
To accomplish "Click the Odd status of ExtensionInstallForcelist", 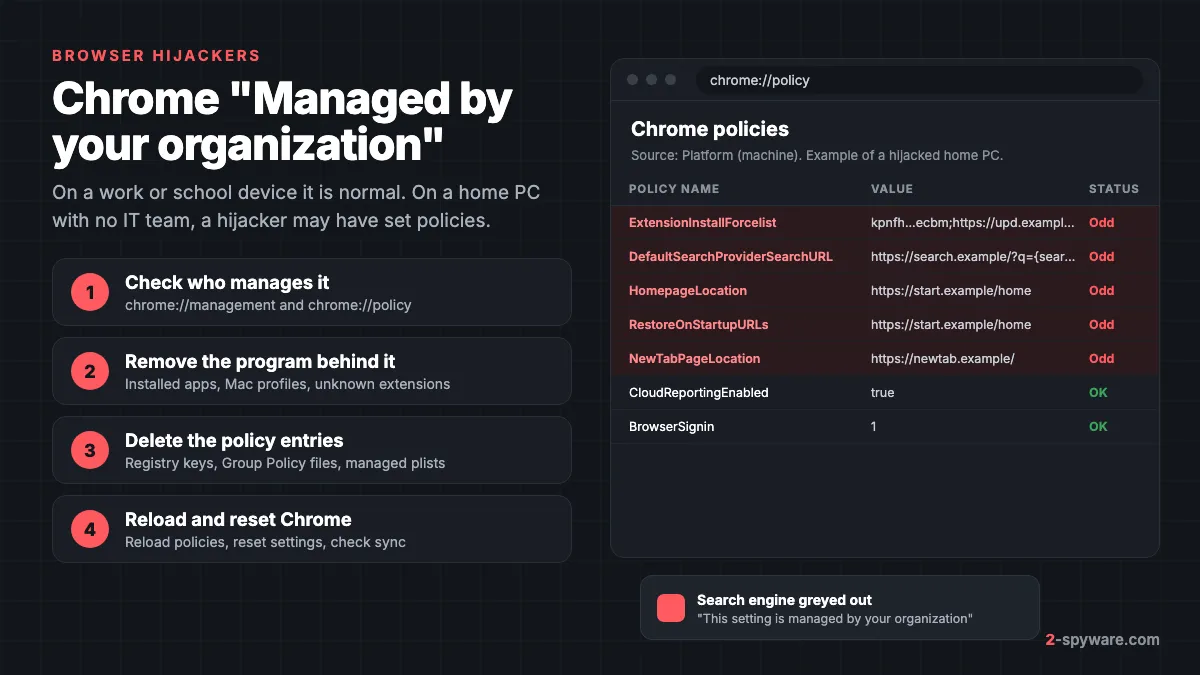I will click(1102, 223).
